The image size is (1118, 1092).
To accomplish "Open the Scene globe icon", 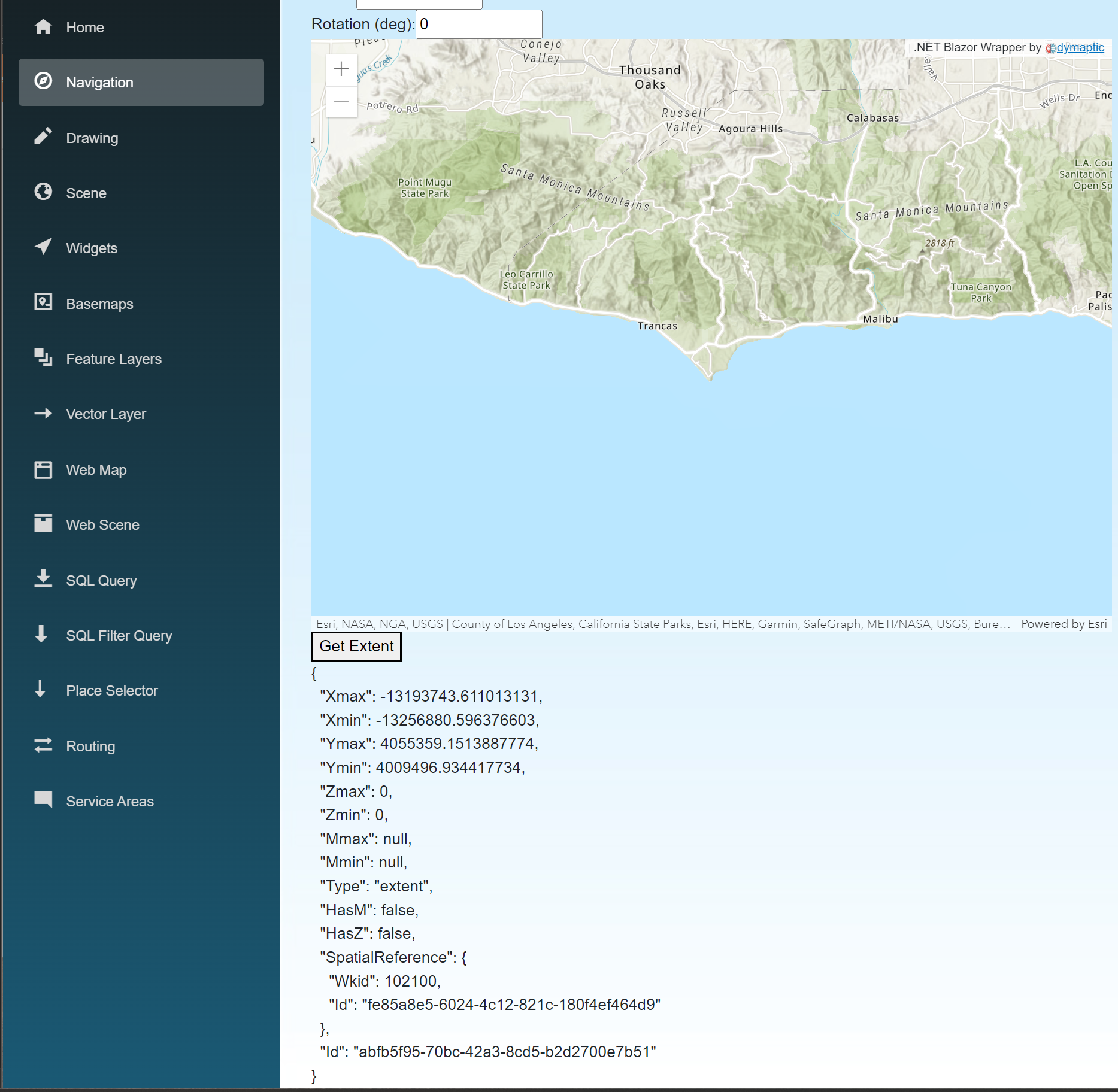I will (43, 192).
